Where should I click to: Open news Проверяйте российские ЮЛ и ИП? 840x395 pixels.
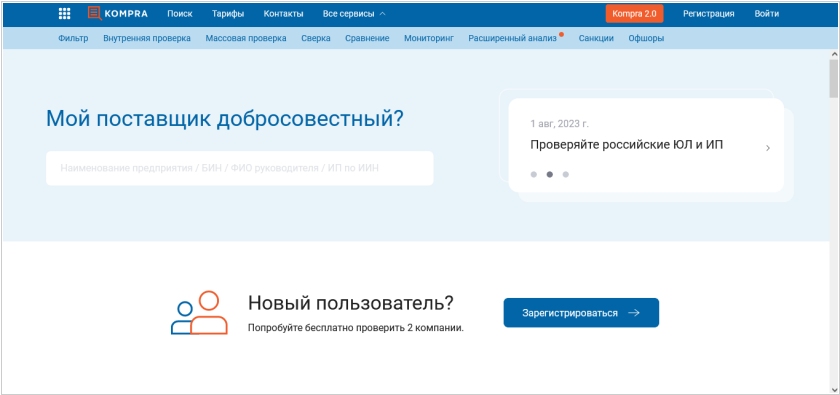(627, 145)
